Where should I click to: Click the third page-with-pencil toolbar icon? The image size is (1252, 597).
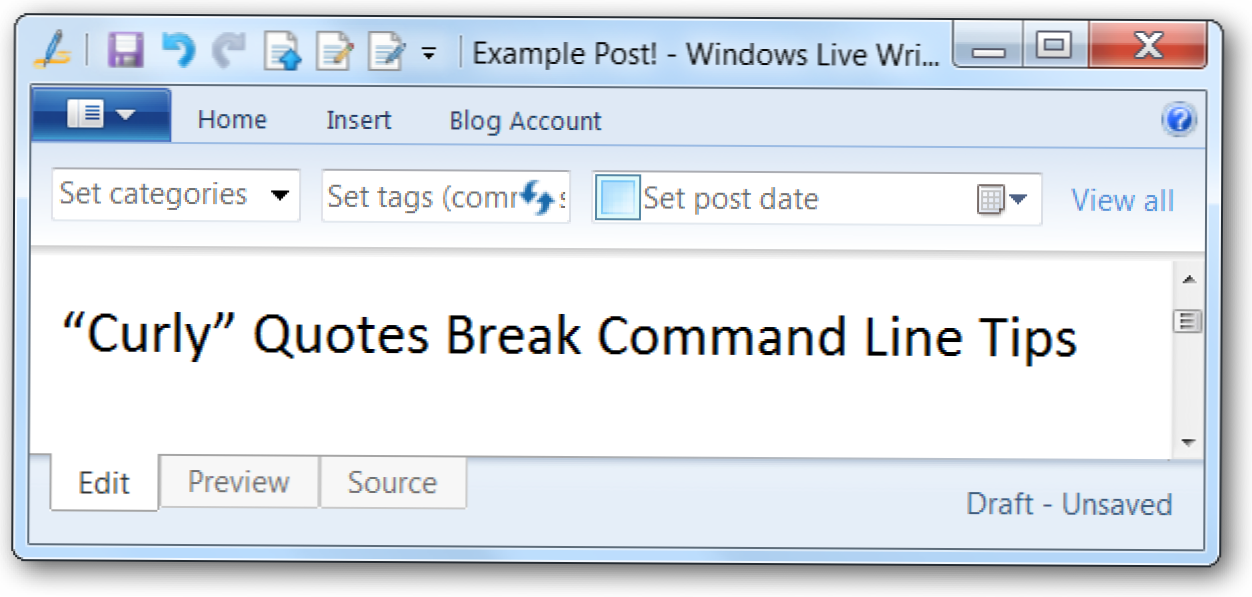click(386, 51)
